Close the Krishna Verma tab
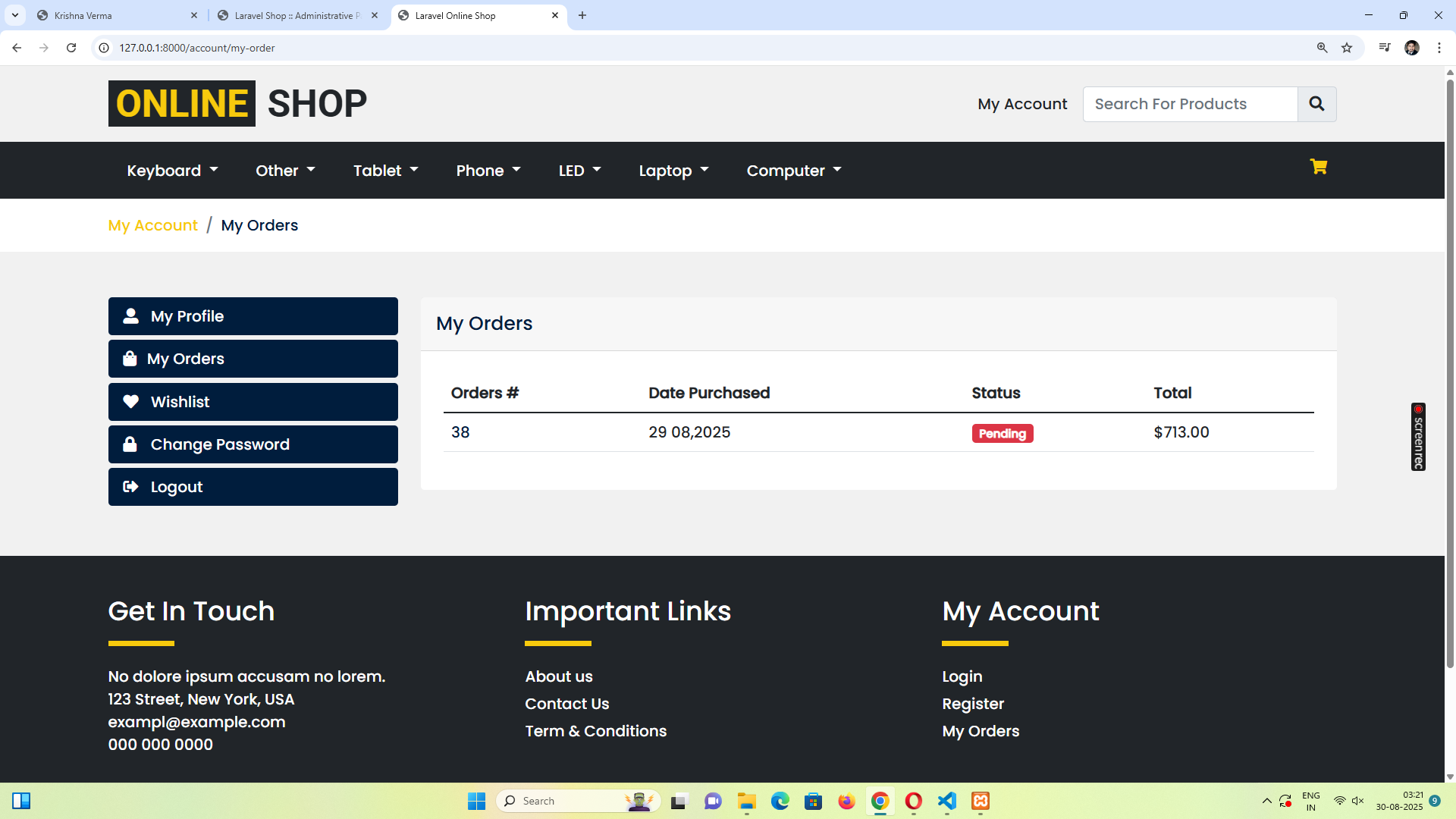1456x819 pixels. [194, 15]
